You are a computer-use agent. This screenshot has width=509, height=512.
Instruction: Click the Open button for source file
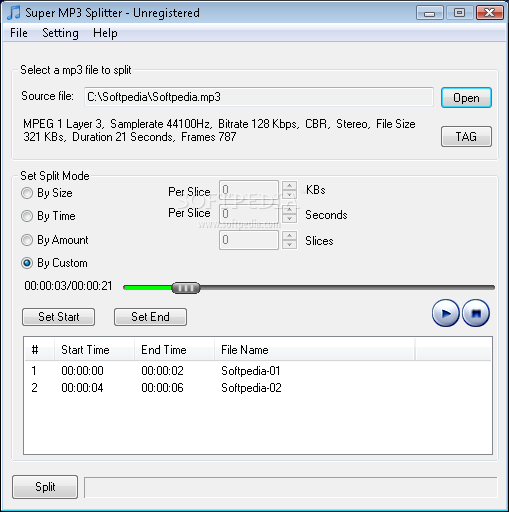tap(466, 98)
